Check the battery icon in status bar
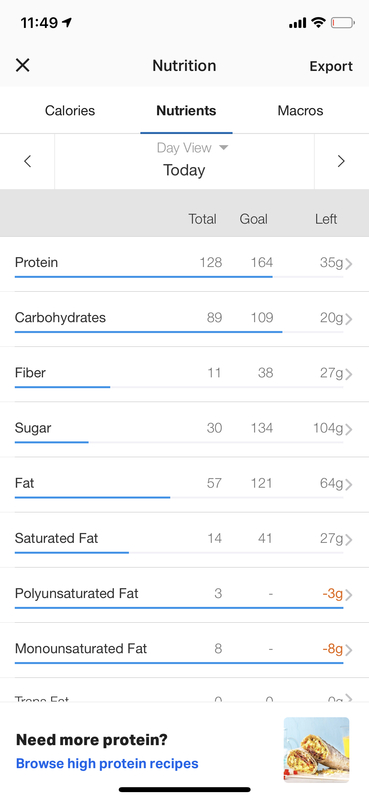 pyautogui.click(x=342, y=22)
